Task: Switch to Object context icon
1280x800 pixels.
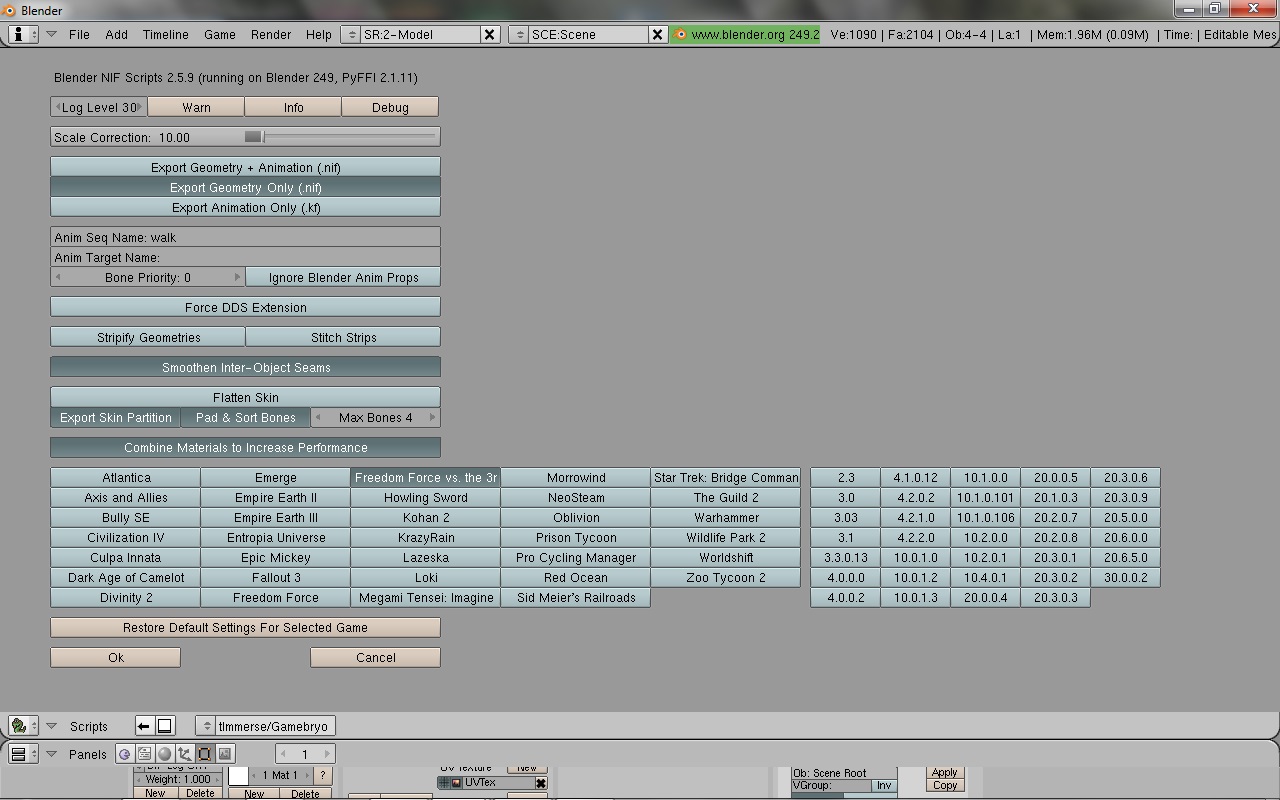Action: click(x=185, y=754)
